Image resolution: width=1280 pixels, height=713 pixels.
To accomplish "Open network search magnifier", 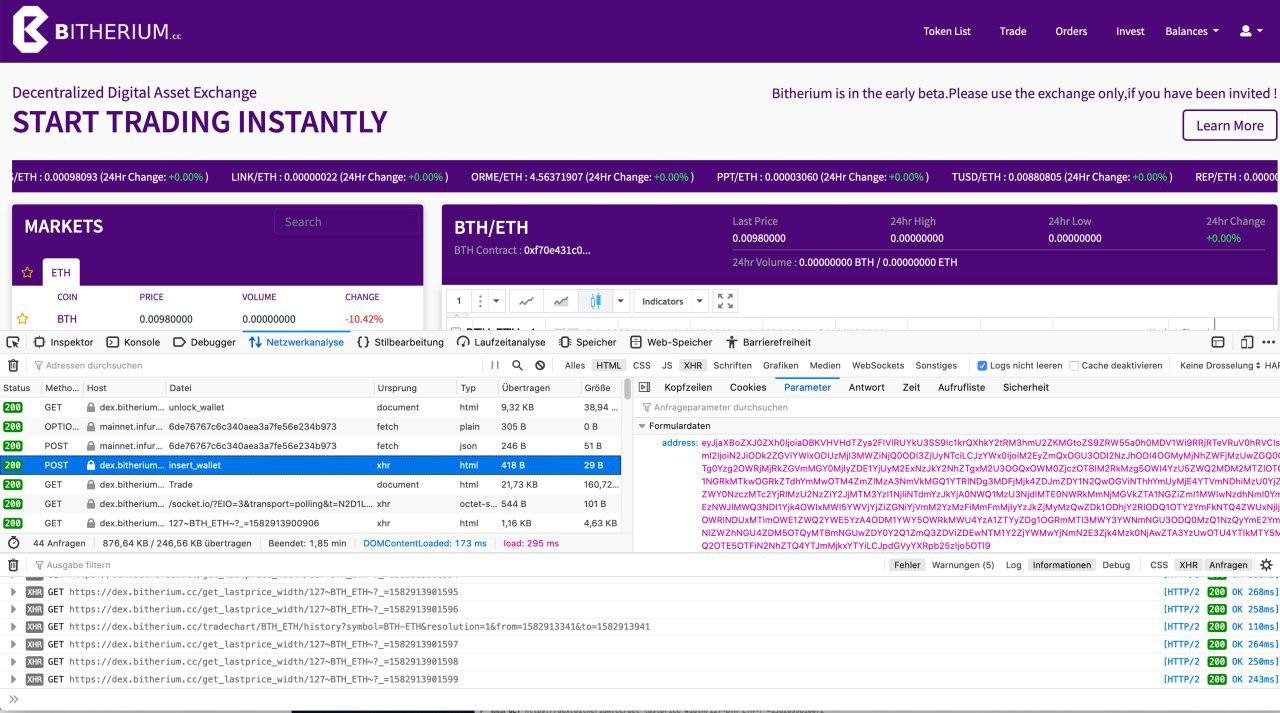I will coord(517,366).
